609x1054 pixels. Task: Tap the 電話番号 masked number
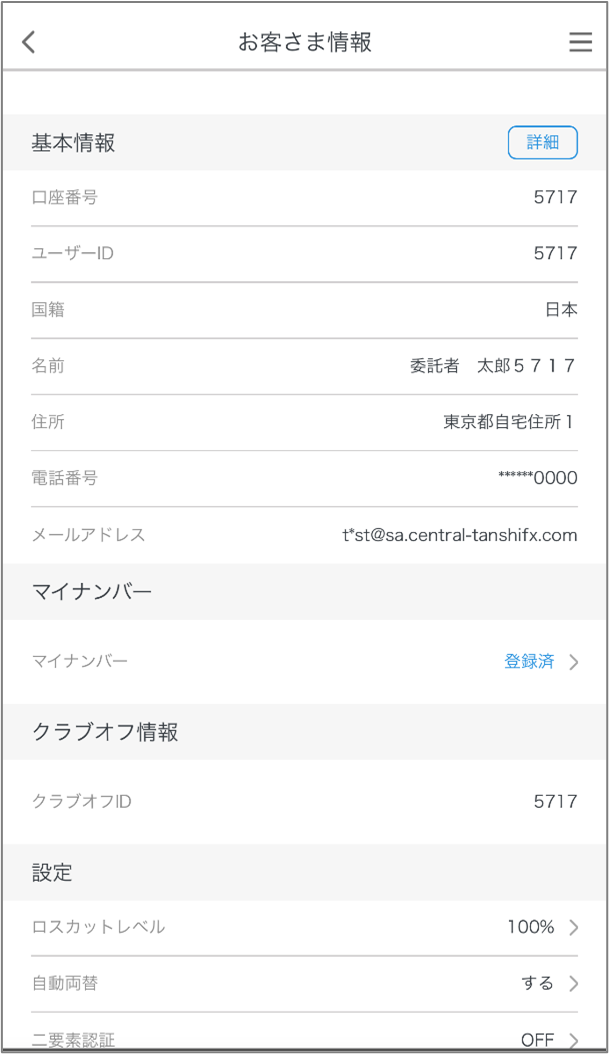tap(537, 478)
